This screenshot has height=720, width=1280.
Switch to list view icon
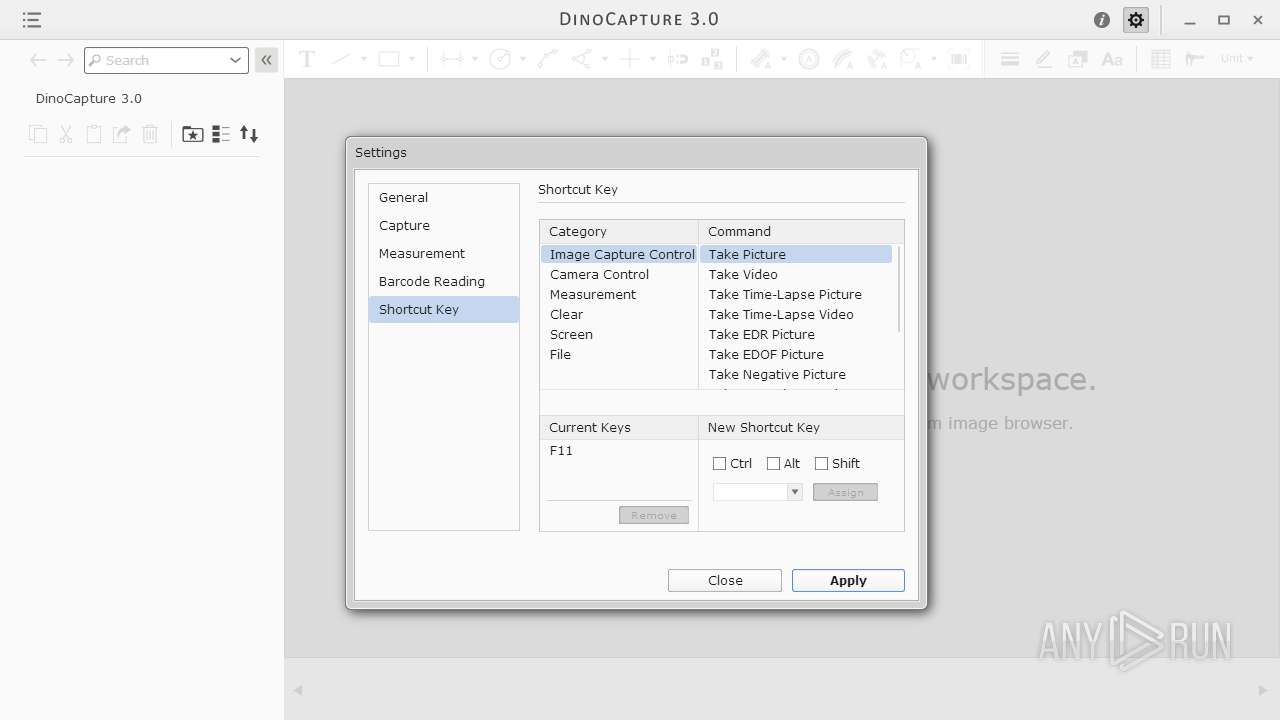click(221, 134)
